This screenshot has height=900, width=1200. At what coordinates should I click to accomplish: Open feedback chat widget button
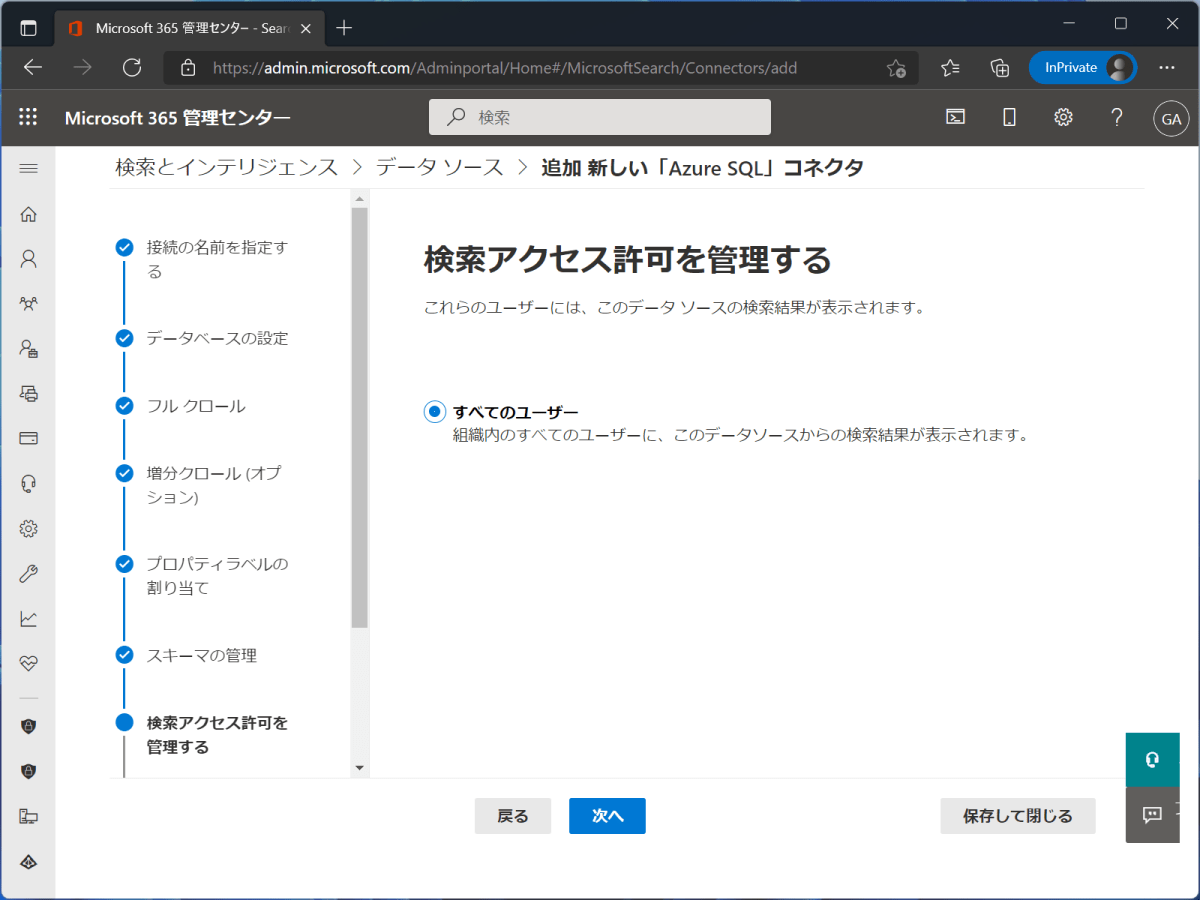(1152, 814)
